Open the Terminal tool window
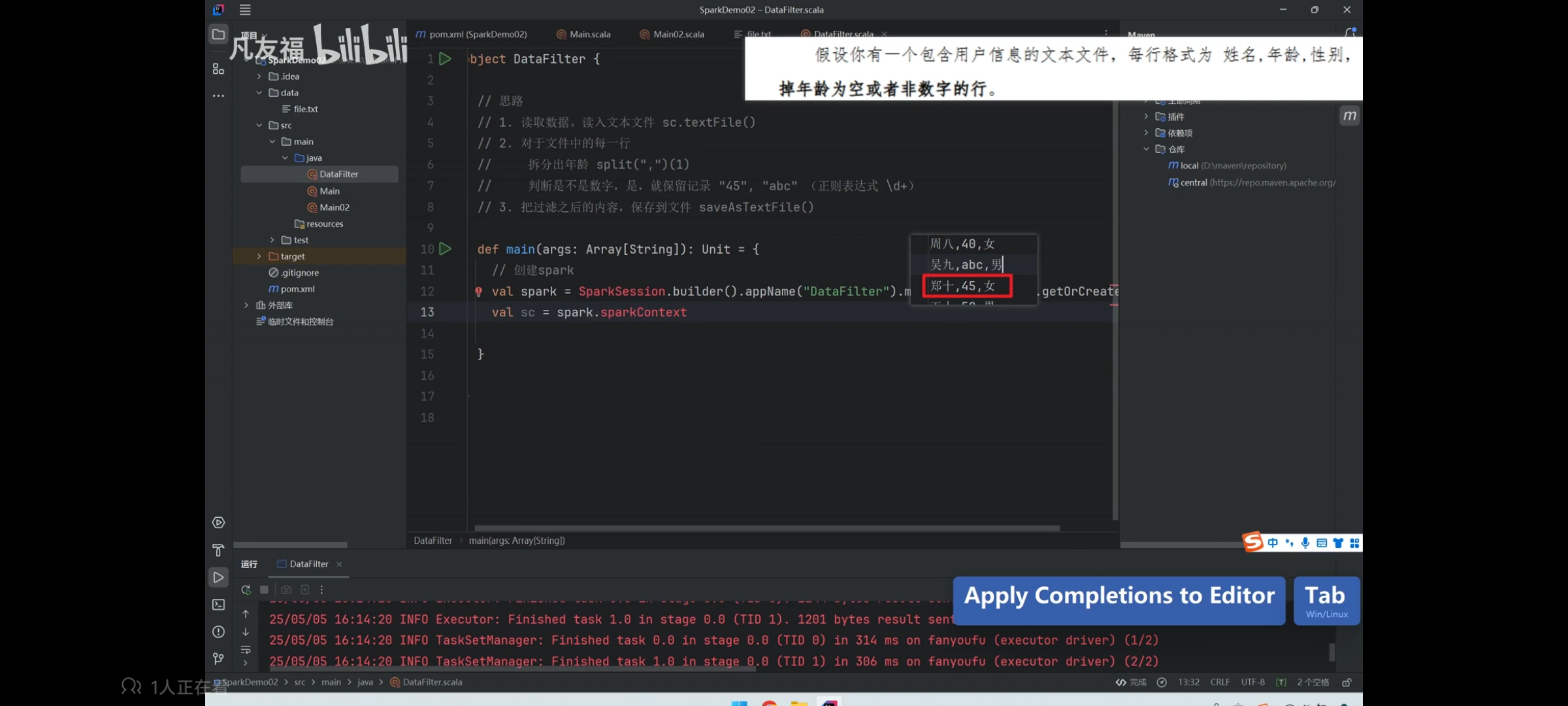Screen dimensions: 1568x706 218,605
